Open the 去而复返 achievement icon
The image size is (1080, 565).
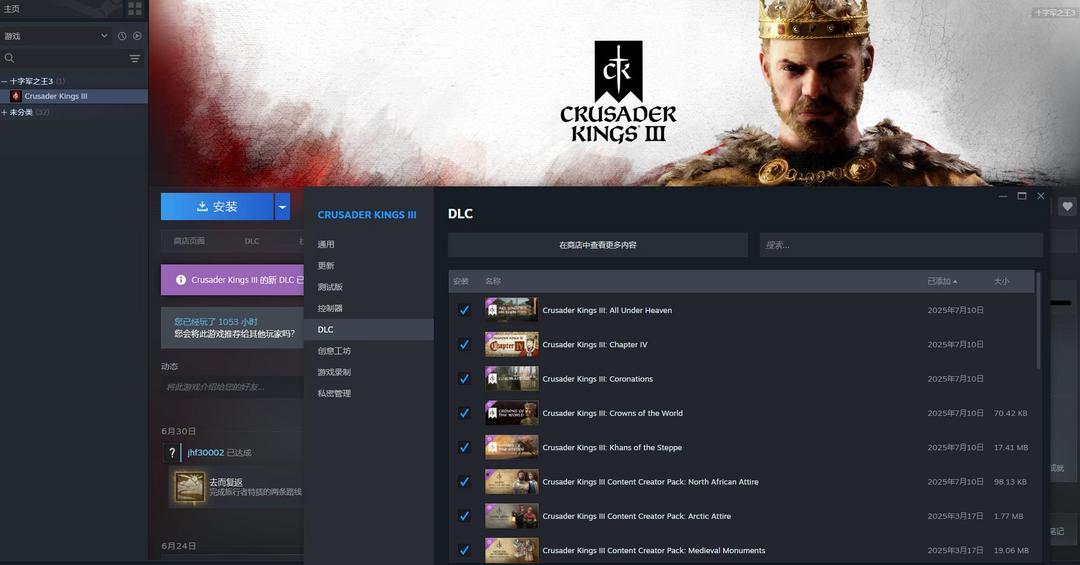coord(189,487)
